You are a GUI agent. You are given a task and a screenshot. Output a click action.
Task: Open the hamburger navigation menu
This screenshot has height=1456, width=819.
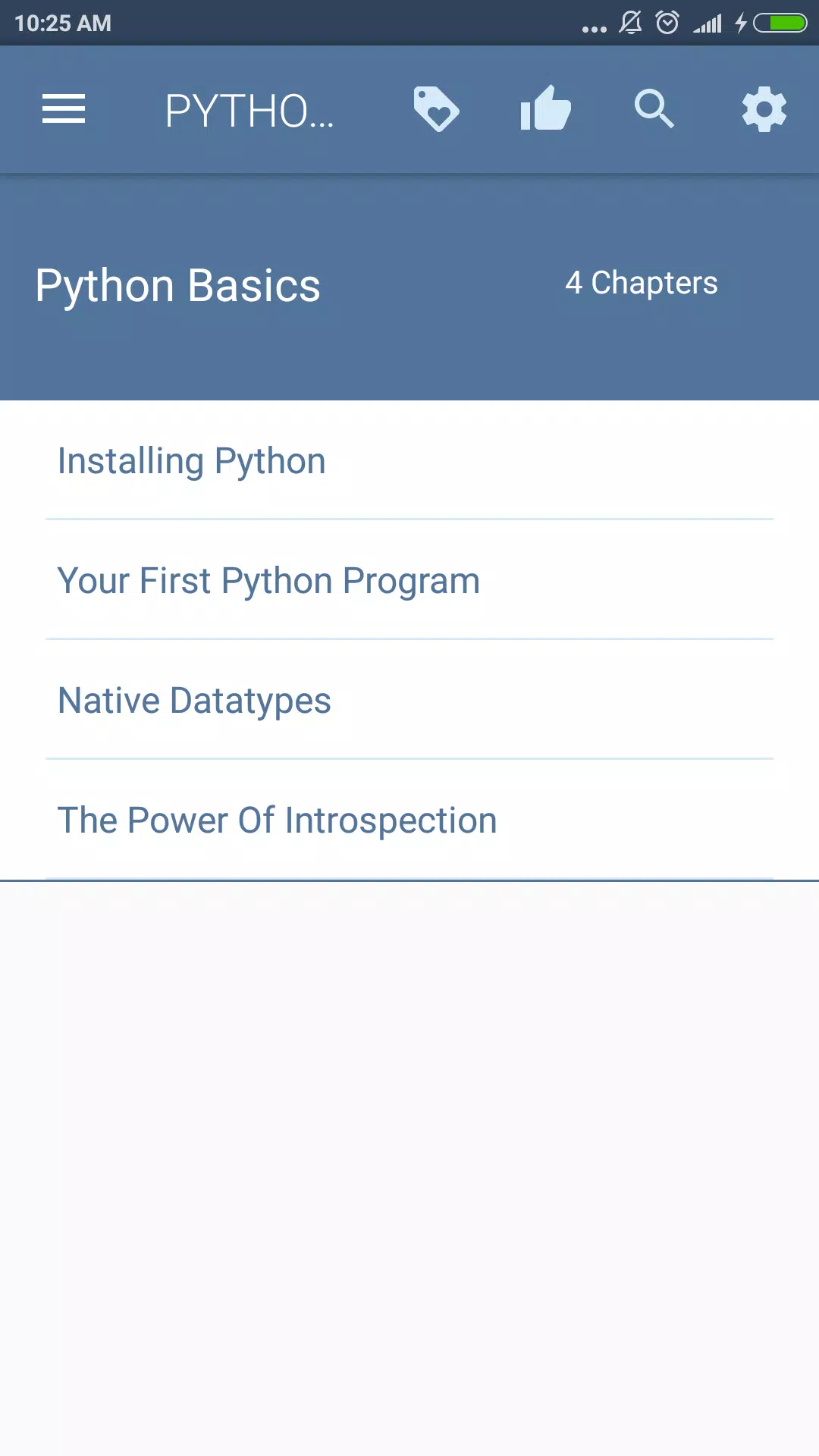[64, 109]
